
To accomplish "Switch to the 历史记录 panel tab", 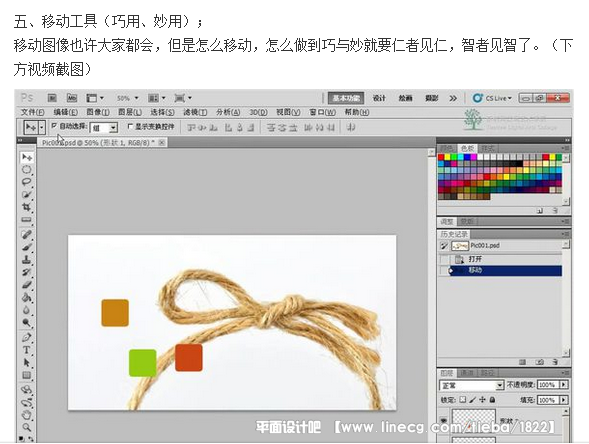I will point(454,234).
